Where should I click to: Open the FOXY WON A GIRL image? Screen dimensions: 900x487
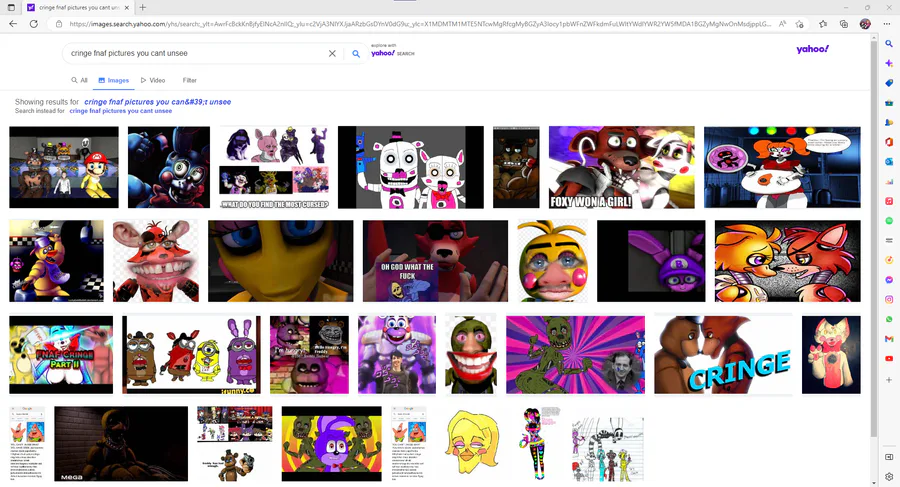622,167
